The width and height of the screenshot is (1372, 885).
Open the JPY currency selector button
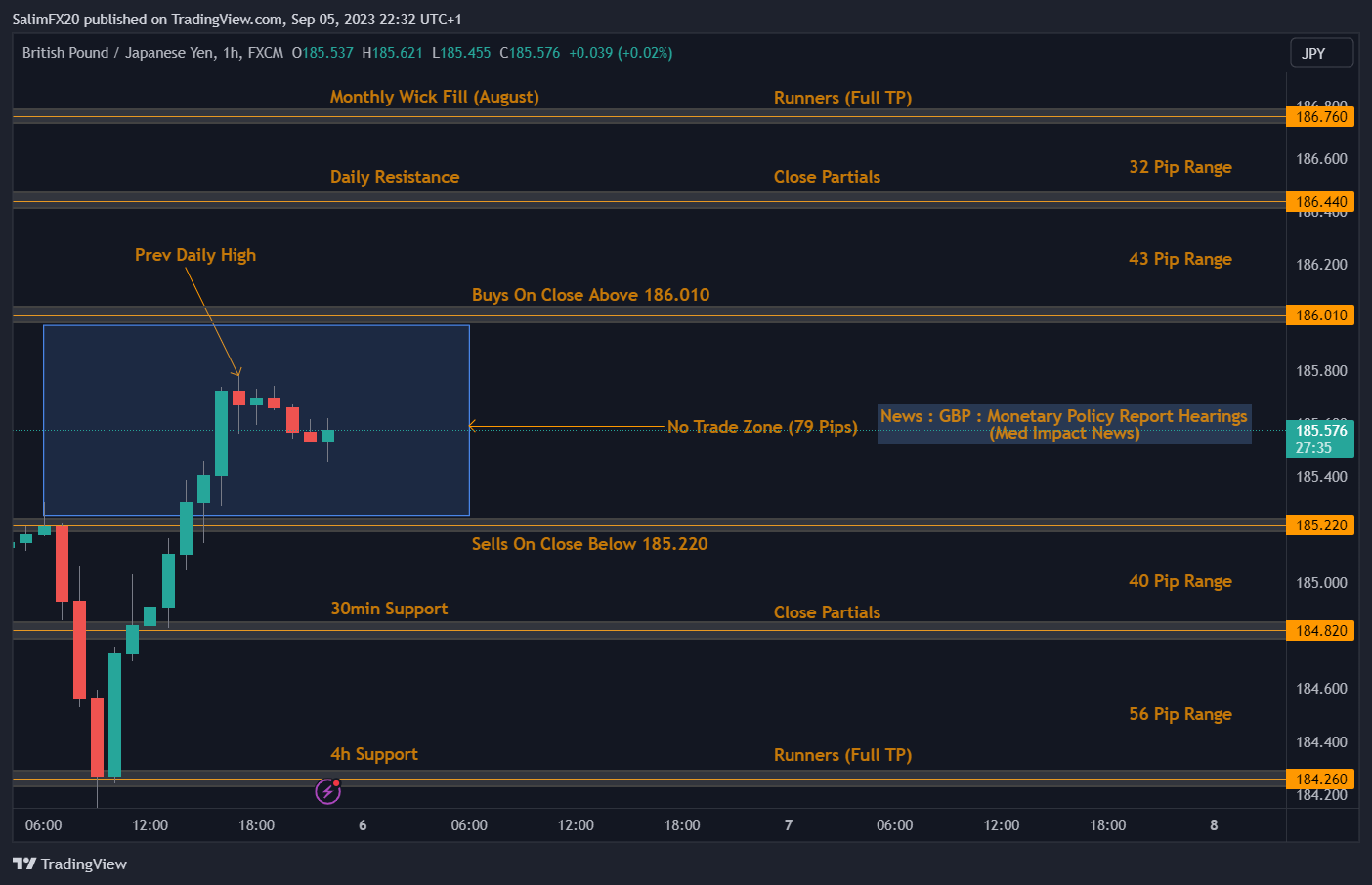(x=1322, y=53)
